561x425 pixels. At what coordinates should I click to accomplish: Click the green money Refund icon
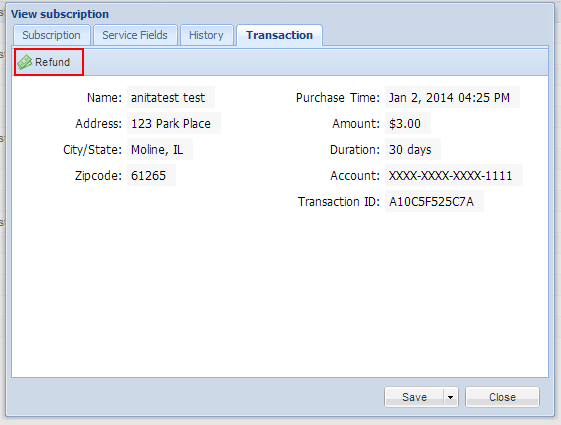(x=25, y=62)
